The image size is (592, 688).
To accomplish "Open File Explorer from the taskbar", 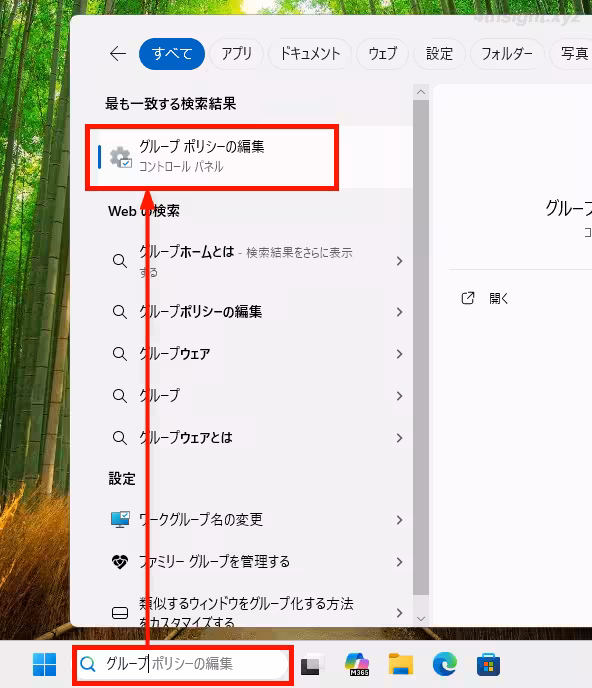I will click(401, 664).
